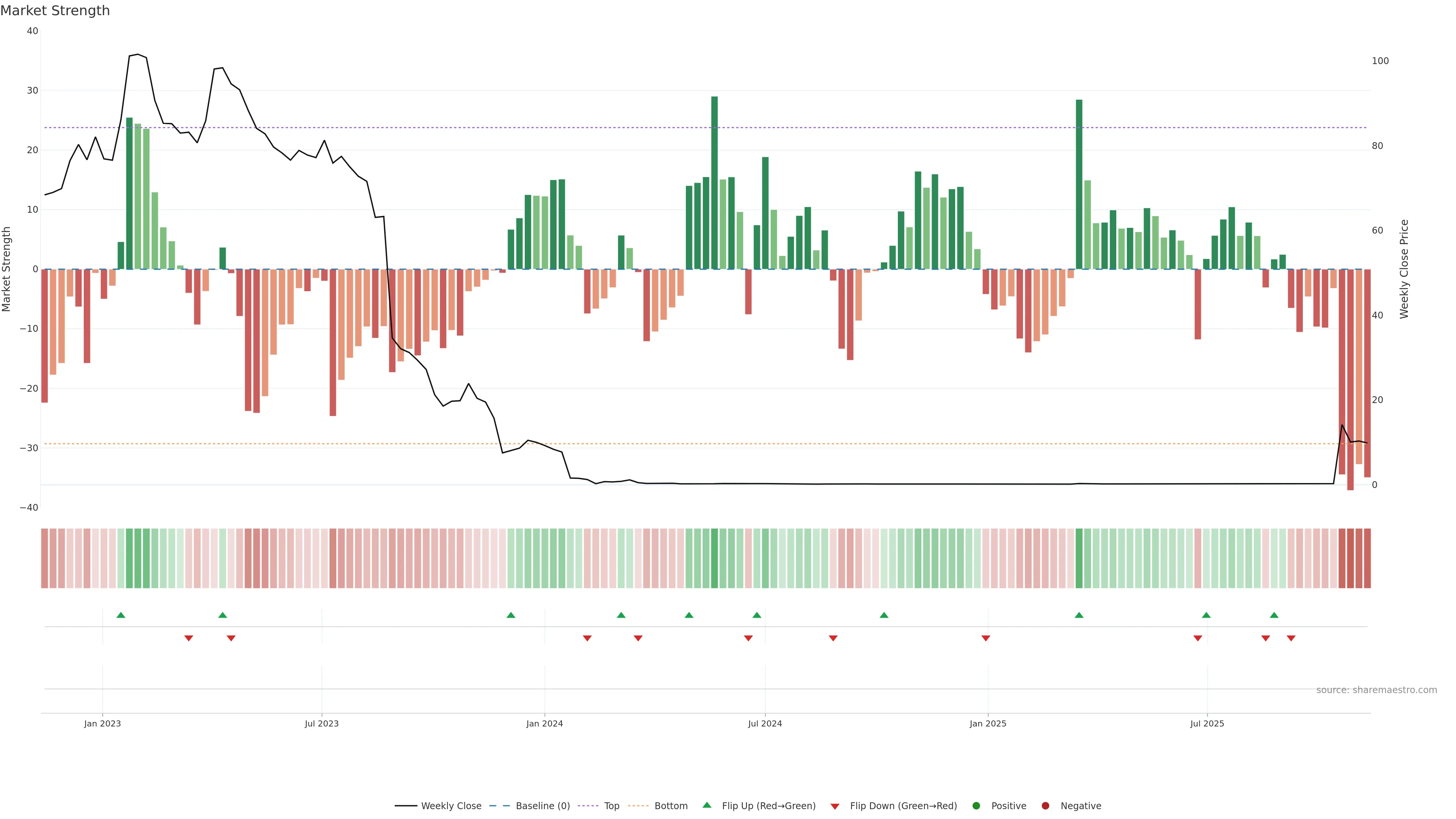Select the leftmost green flip-up triangle marker
Image resolution: width=1456 pixels, height=819 pixels.
pos(121,615)
